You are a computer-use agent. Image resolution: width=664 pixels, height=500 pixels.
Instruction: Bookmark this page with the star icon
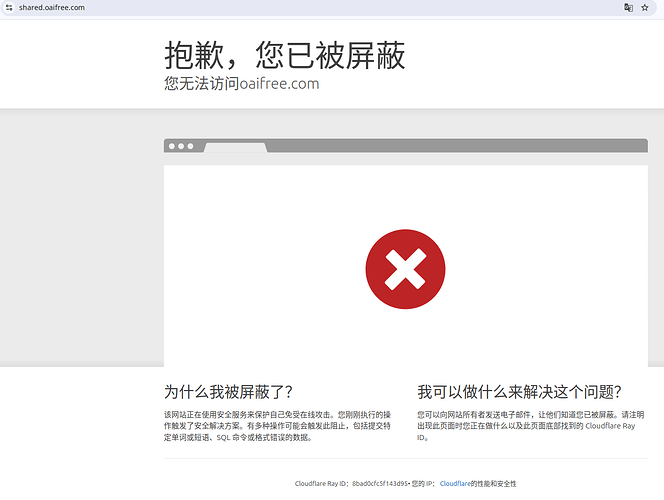click(x=645, y=8)
